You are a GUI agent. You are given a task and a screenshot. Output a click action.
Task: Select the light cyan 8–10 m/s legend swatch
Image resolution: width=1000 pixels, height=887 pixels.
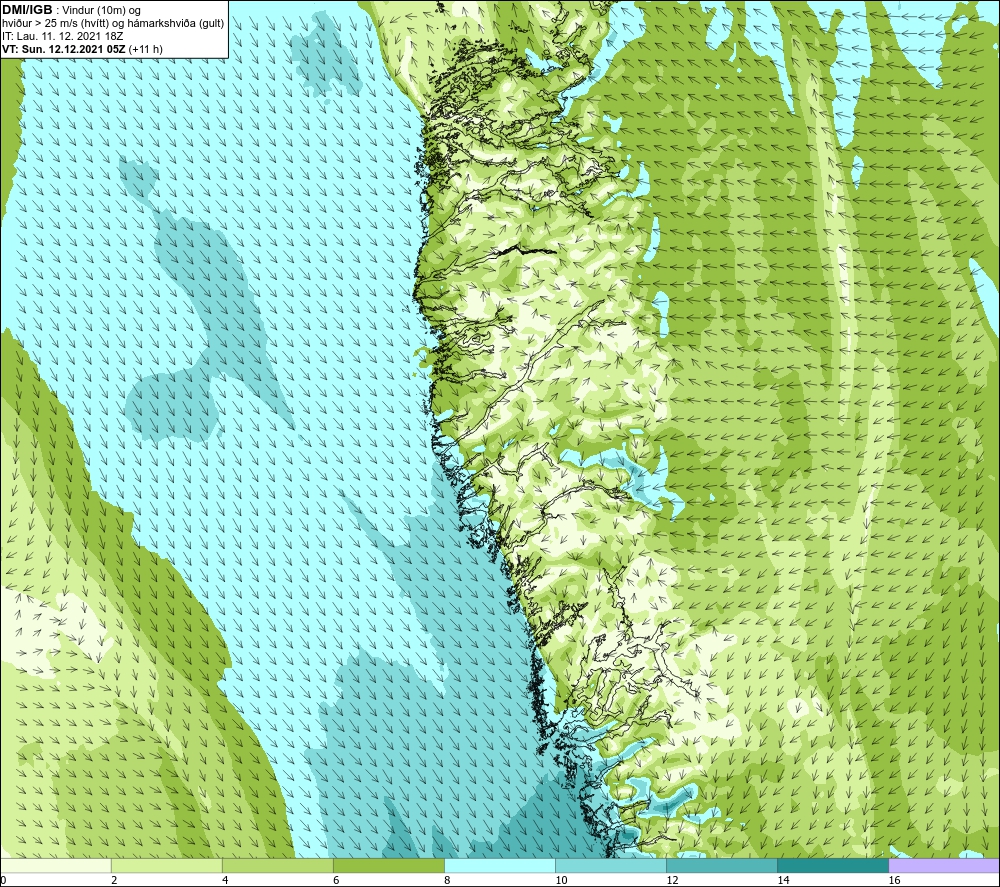(x=499, y=865)
